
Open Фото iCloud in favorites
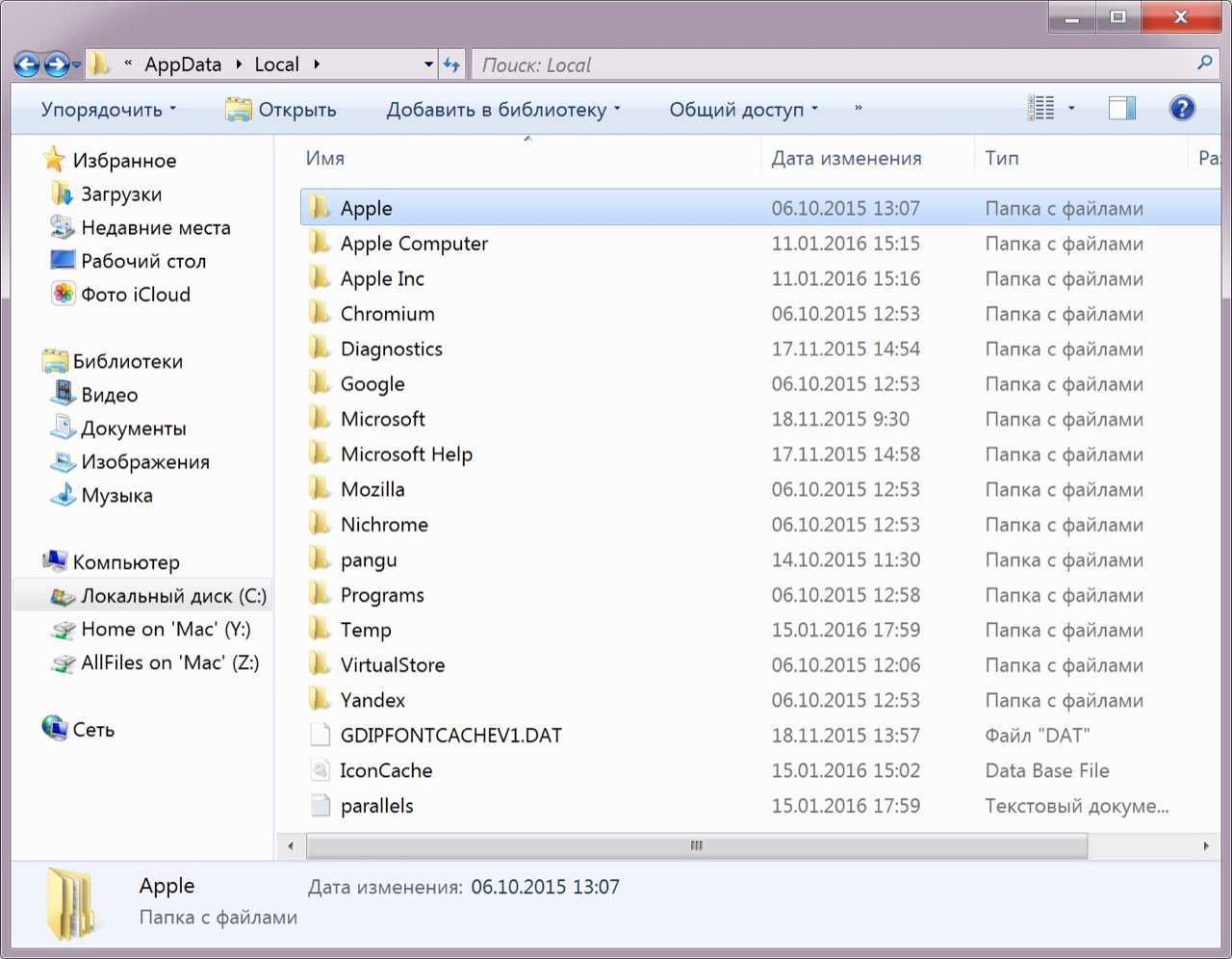pos(135,295)
